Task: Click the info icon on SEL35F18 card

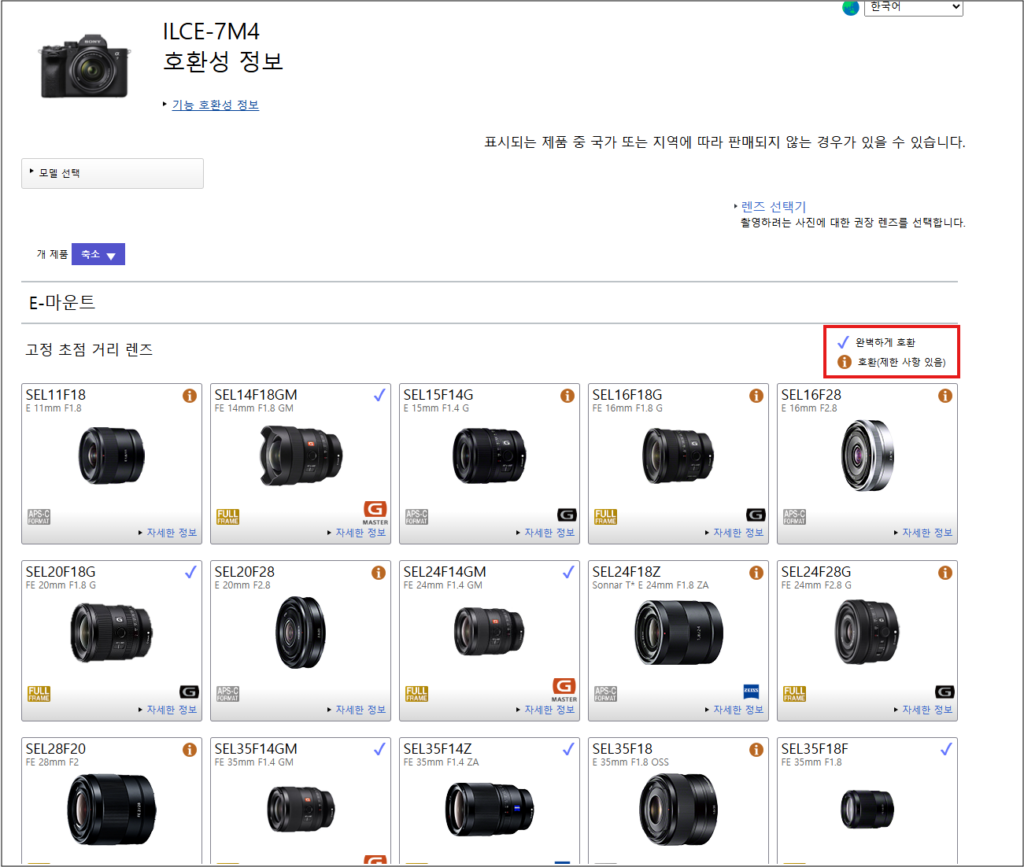Action: 756,749
